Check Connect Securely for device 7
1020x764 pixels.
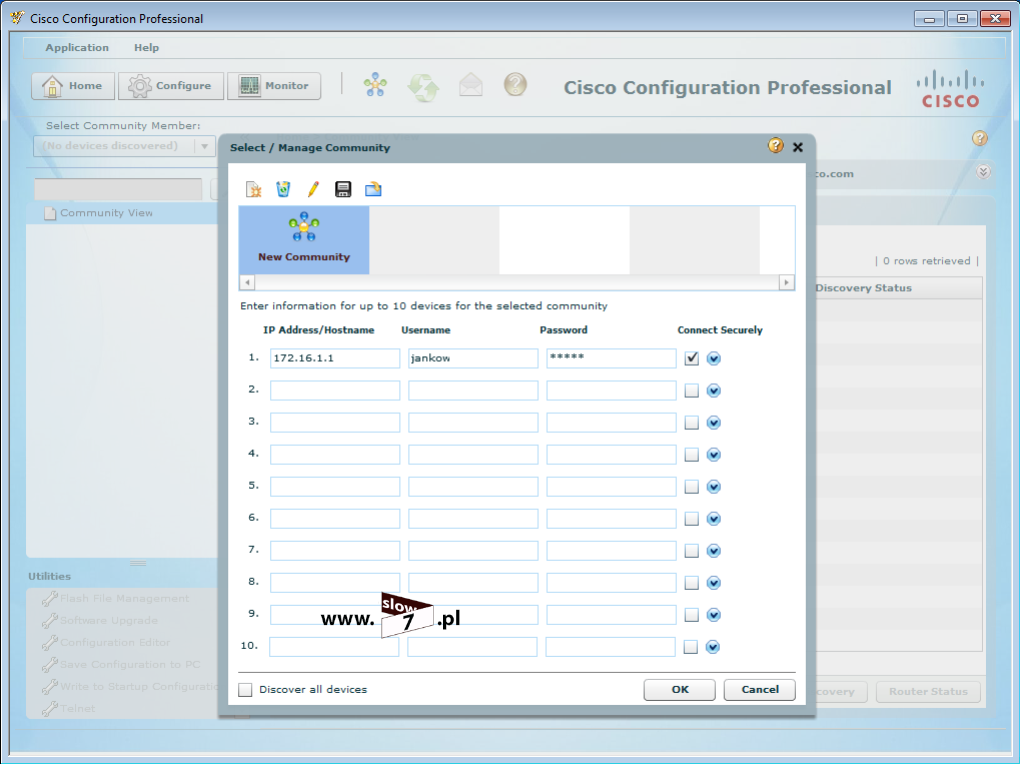(x=691, y=551)
